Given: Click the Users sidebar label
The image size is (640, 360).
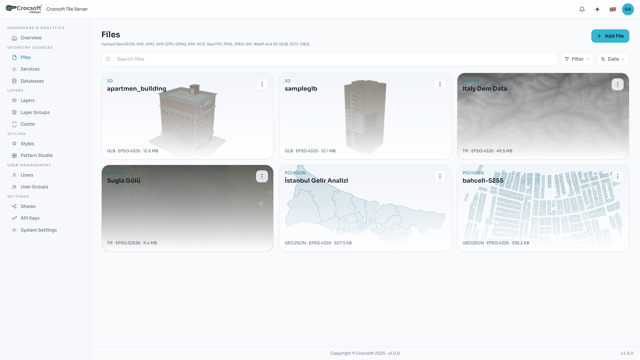Looking at the screenshot, I should click(x=27, y=175).
